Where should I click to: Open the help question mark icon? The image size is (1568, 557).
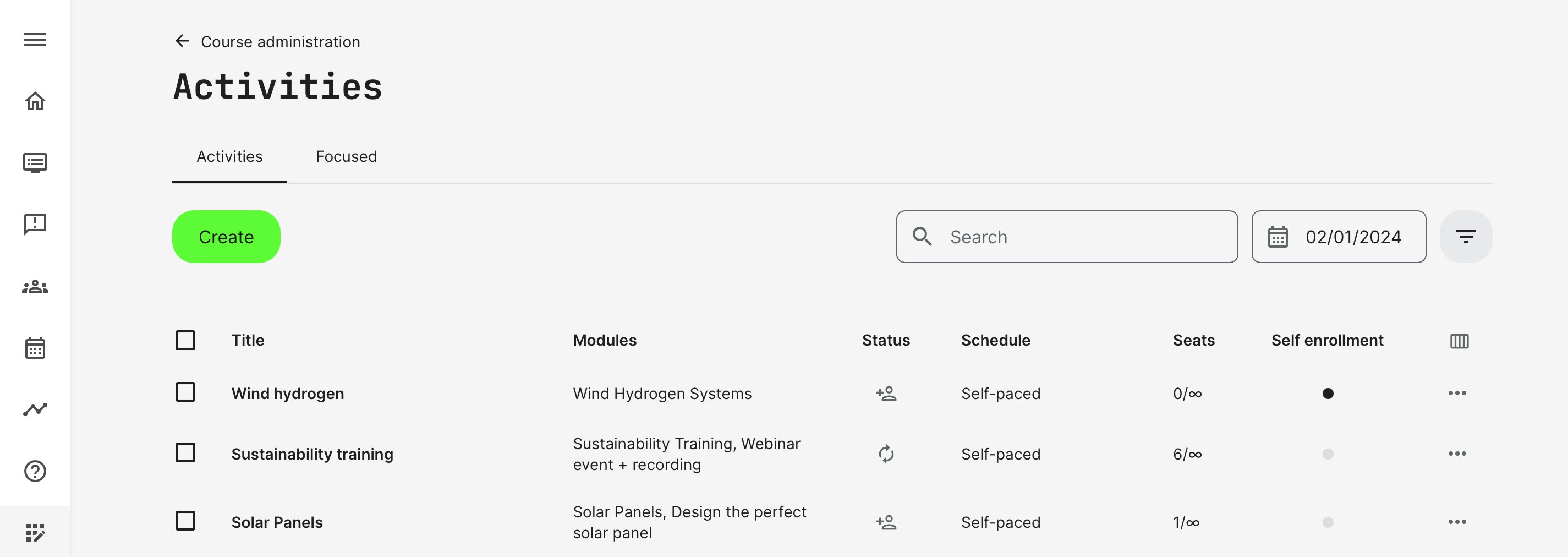(x=35, y=471)
